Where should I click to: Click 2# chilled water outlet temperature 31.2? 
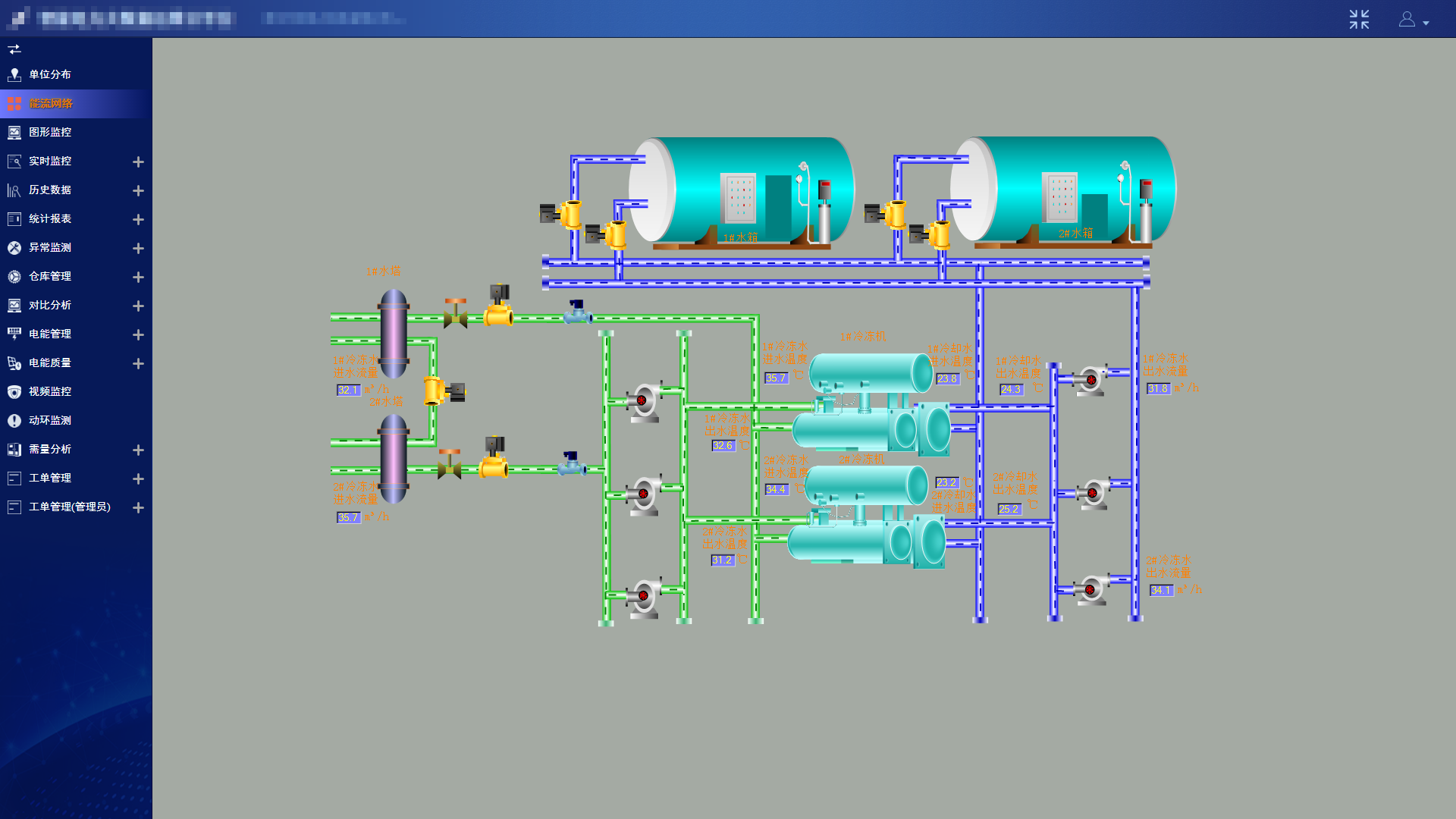pos(723,560)
